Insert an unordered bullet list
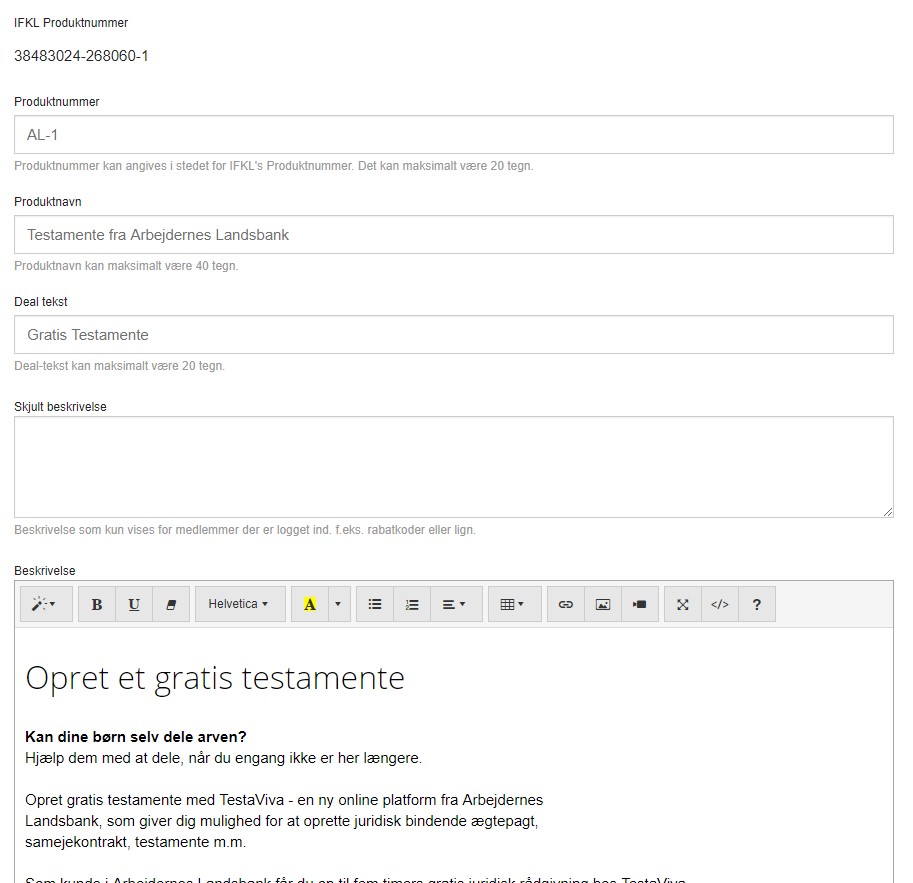 point(375,604)
